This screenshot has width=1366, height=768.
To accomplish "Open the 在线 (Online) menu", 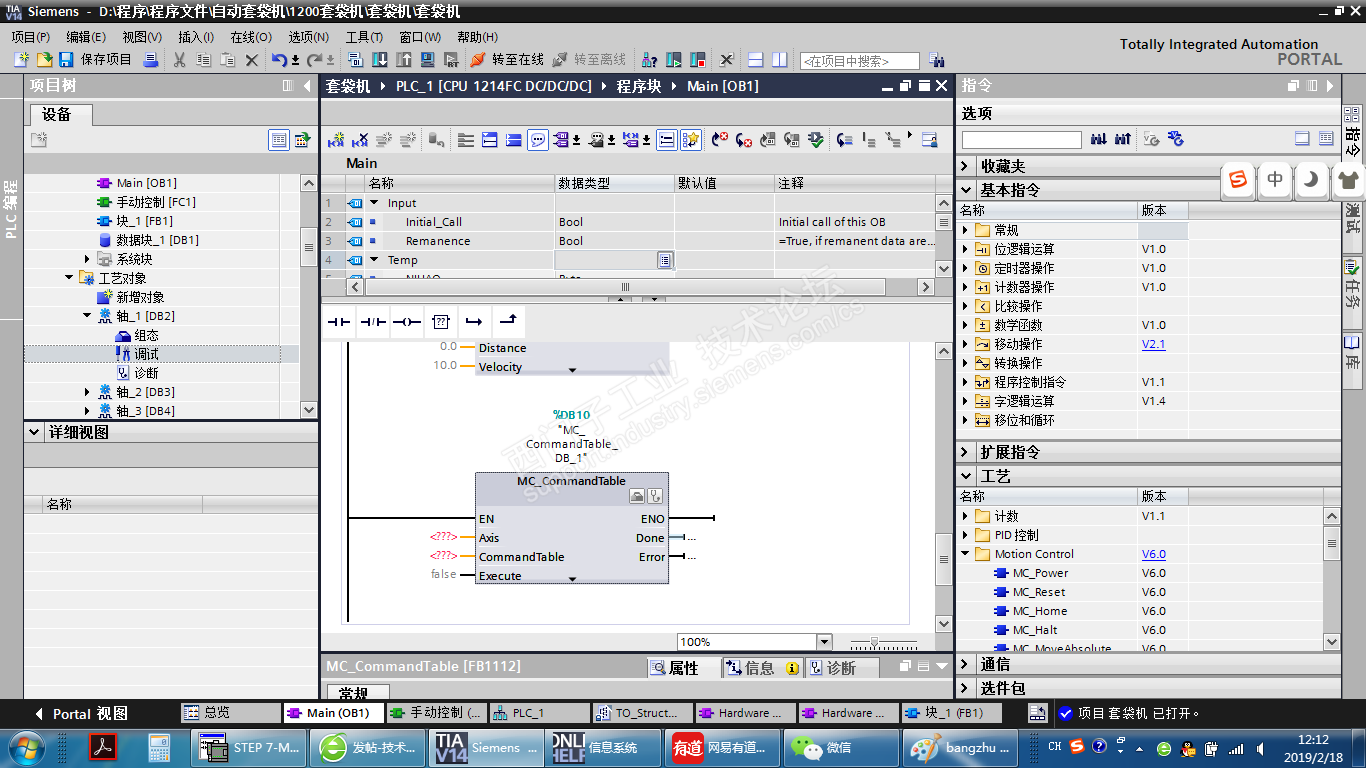I will pyautogui.click(x=251, y=37).
